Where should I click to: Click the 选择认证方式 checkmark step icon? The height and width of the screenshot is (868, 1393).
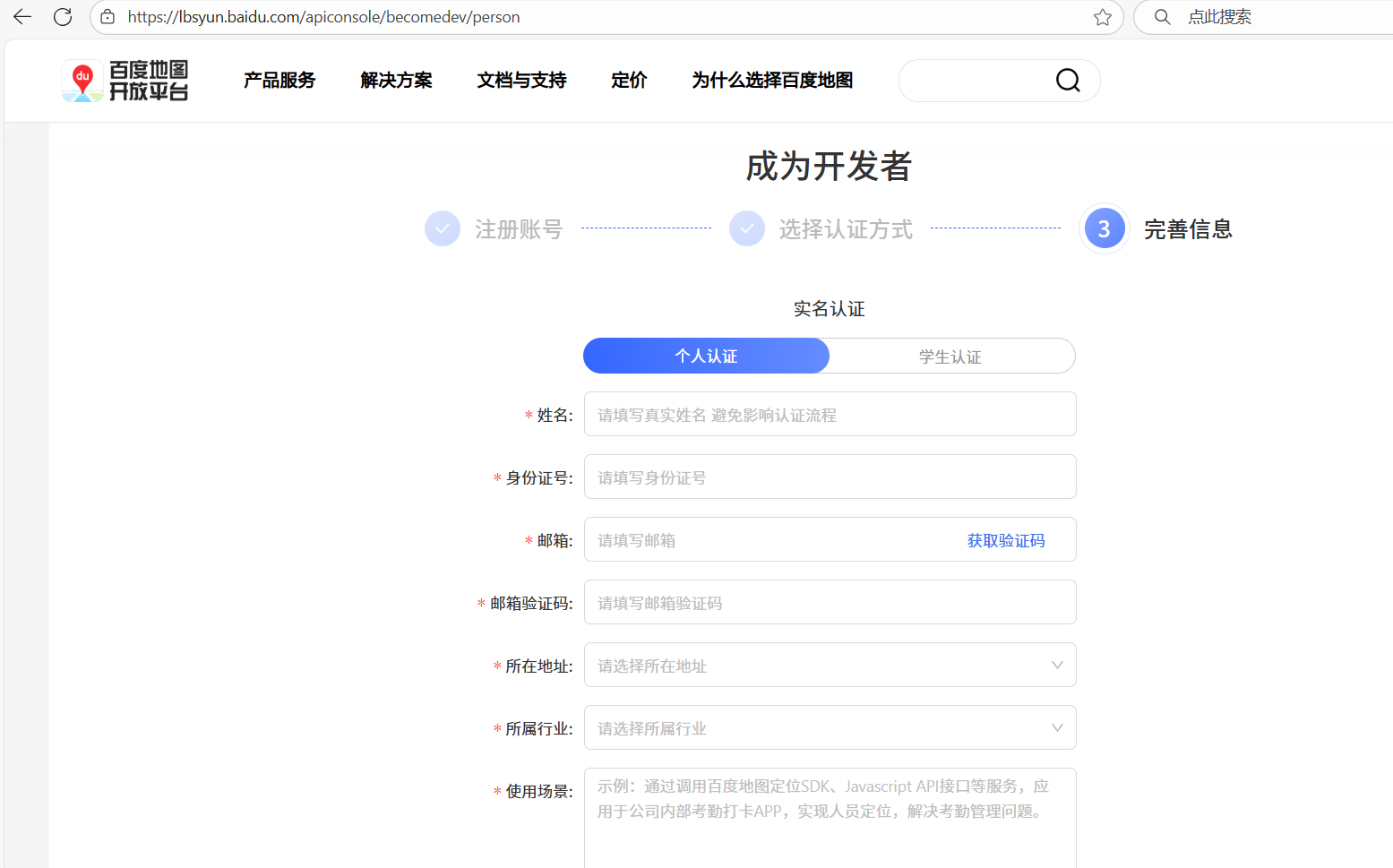[747, 229]
